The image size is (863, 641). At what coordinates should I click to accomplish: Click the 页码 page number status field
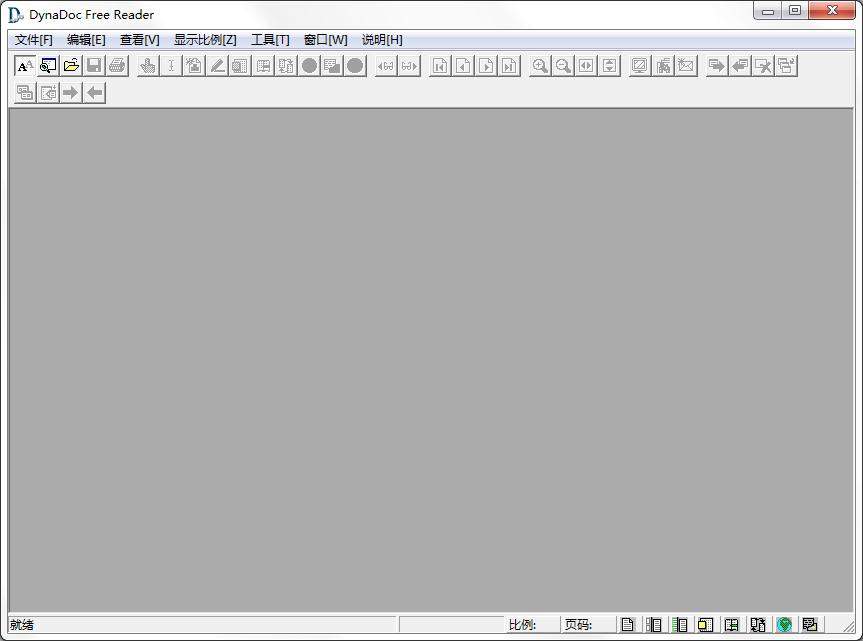[589, 624]
